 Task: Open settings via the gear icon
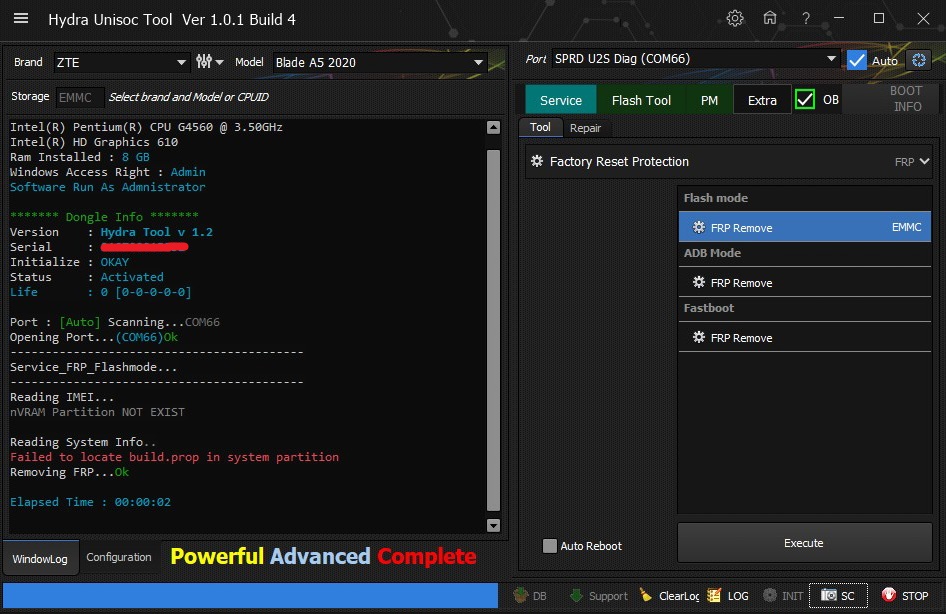pyautogui.click(x=735, y=19)
